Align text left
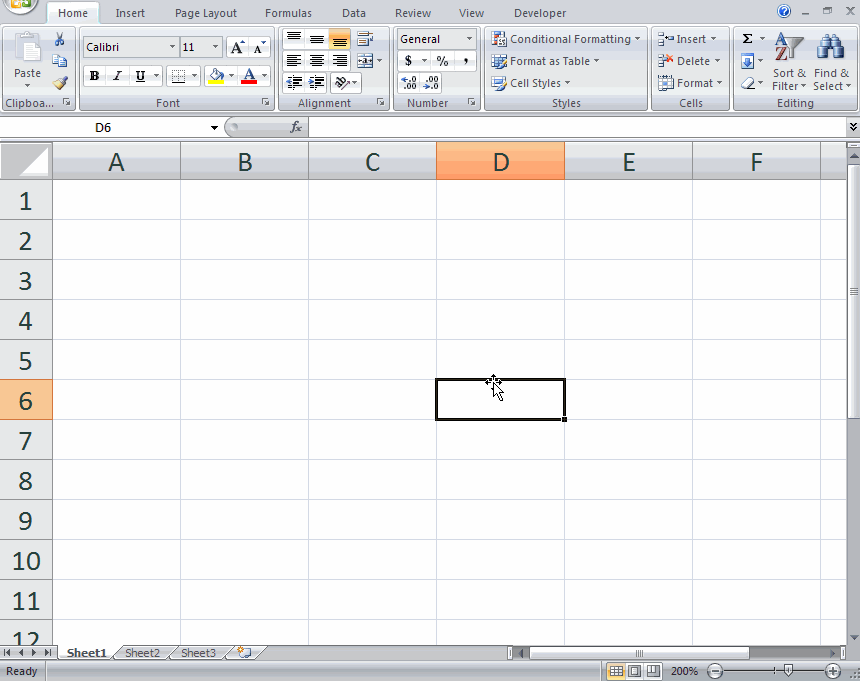860x681 pixels. click(x=295, y=61)
